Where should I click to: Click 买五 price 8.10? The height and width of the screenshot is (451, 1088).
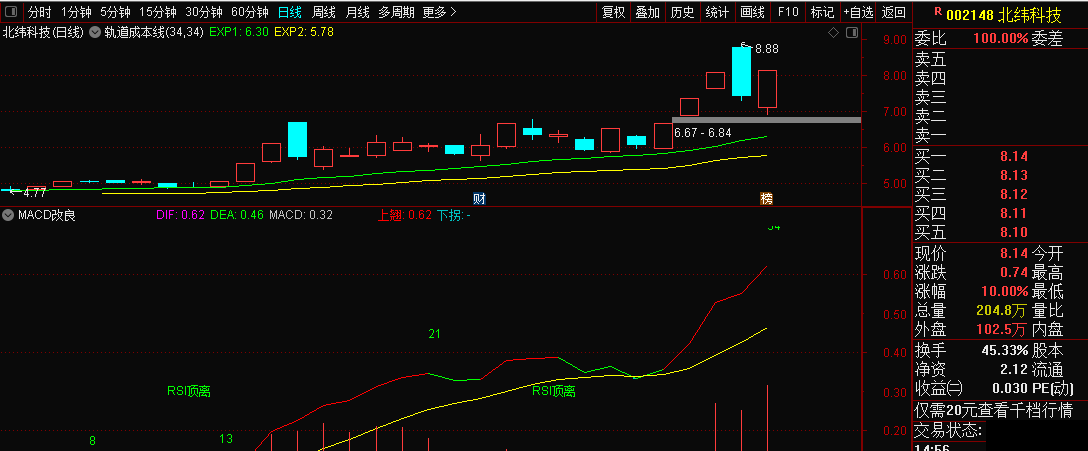(x=1014, y=232)
